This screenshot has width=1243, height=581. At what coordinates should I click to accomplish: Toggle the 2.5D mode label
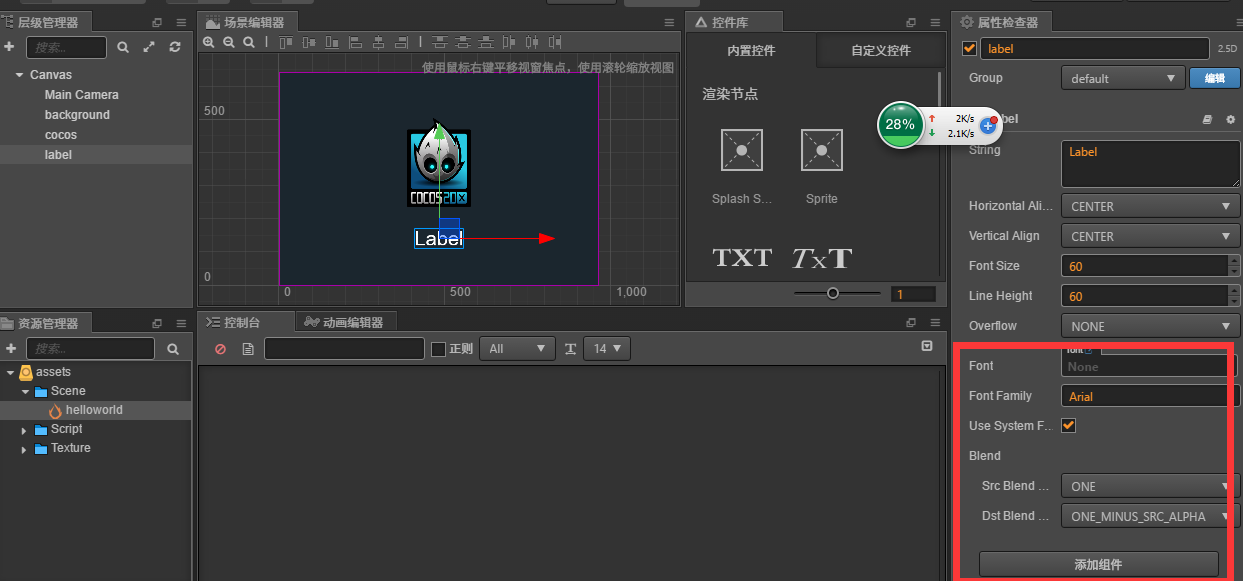click(x=1227, y=48)
